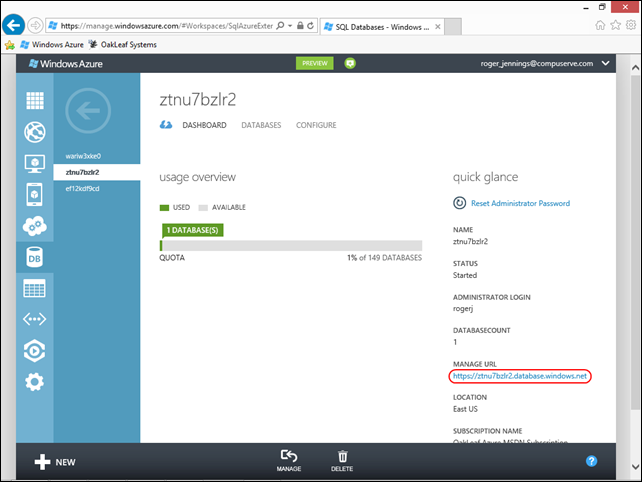This screenshot has width=642, height=482.
Task: Click the Manage button in bottom bar
Action: [x=289, y=461]
